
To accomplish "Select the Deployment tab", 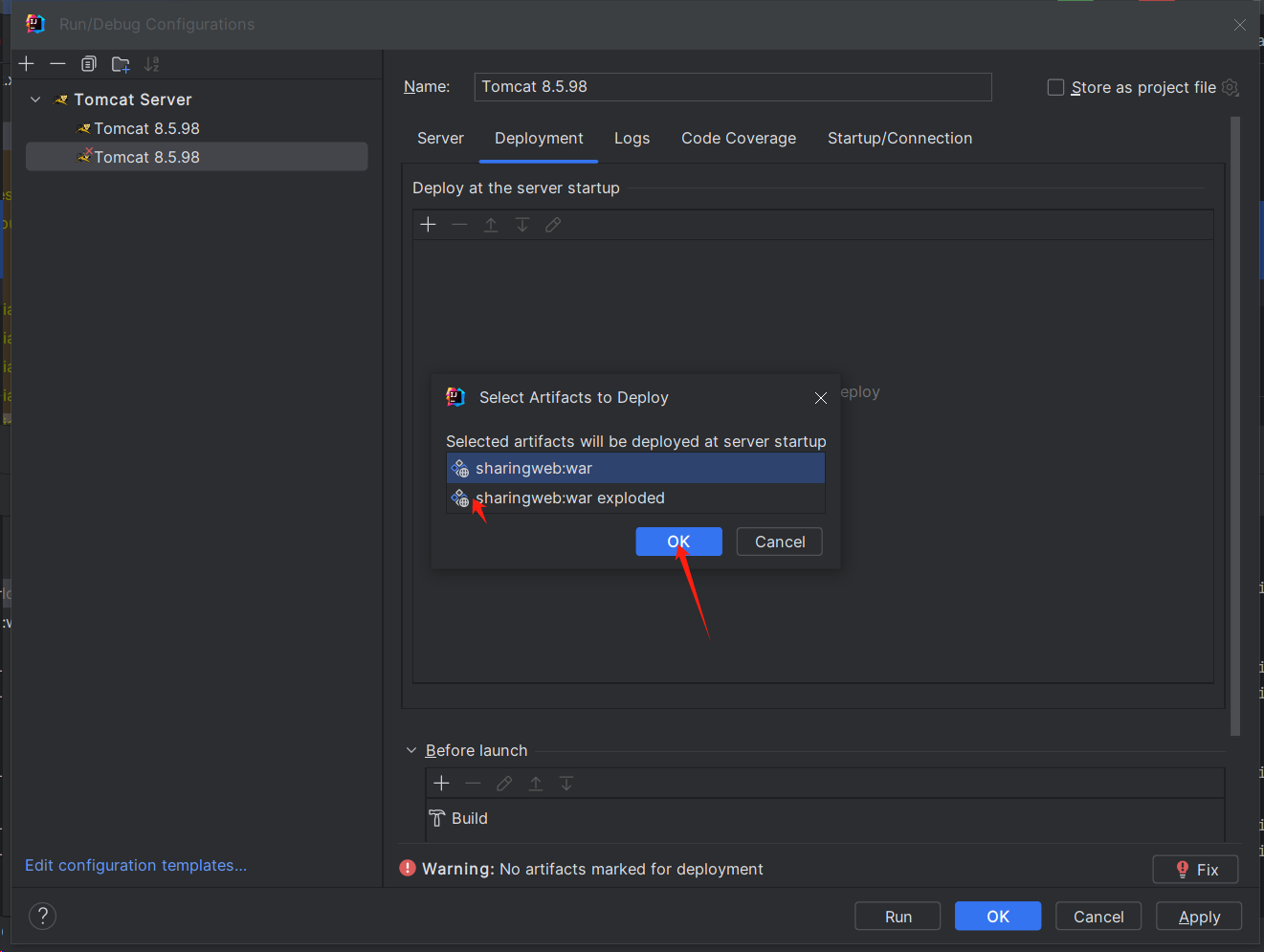I will pyautogui.click(x=539, y=138).
